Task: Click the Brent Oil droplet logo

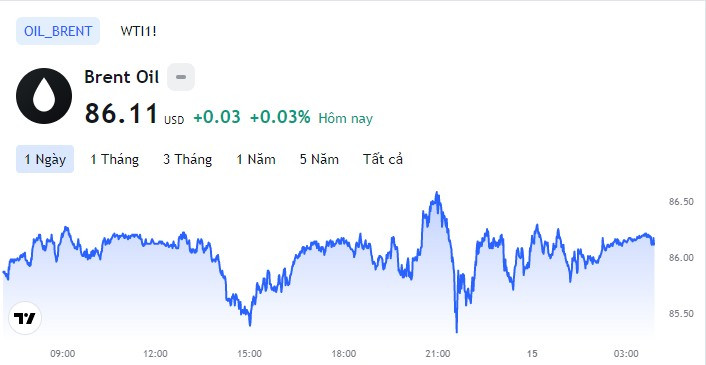Action: [44, 96]
